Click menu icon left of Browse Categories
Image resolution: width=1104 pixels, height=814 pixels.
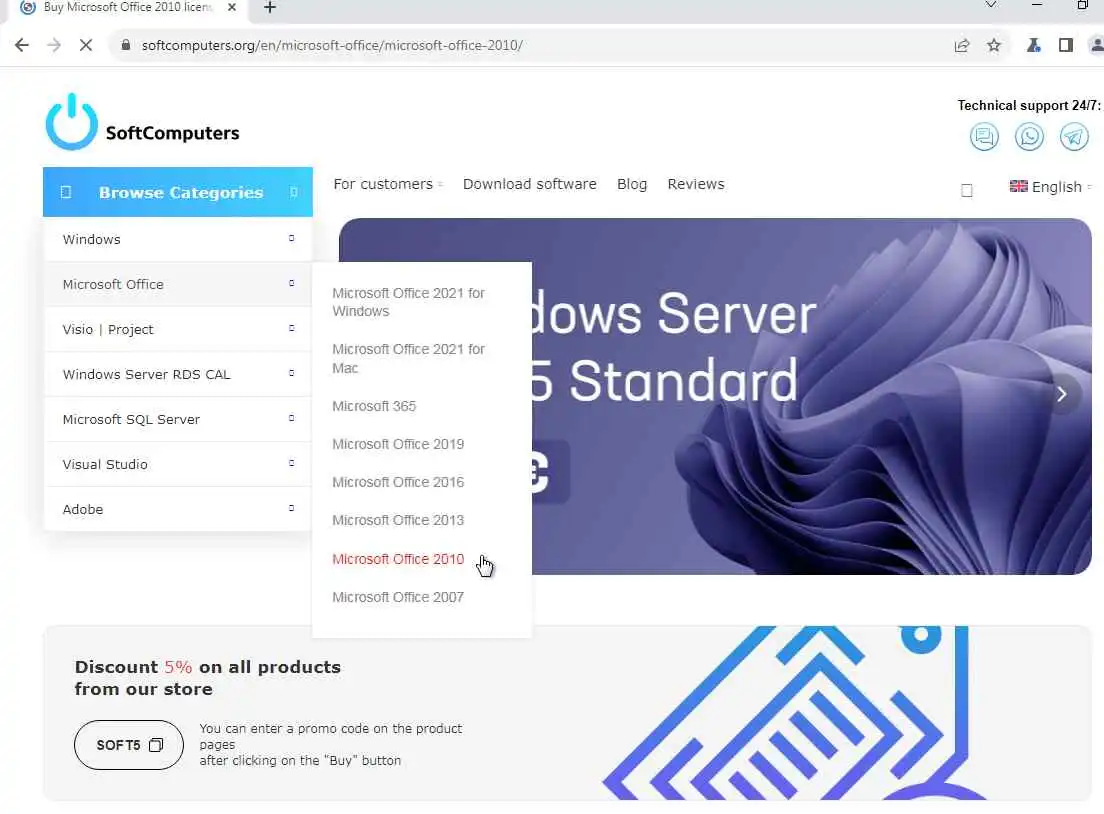[x=65, y=192]
